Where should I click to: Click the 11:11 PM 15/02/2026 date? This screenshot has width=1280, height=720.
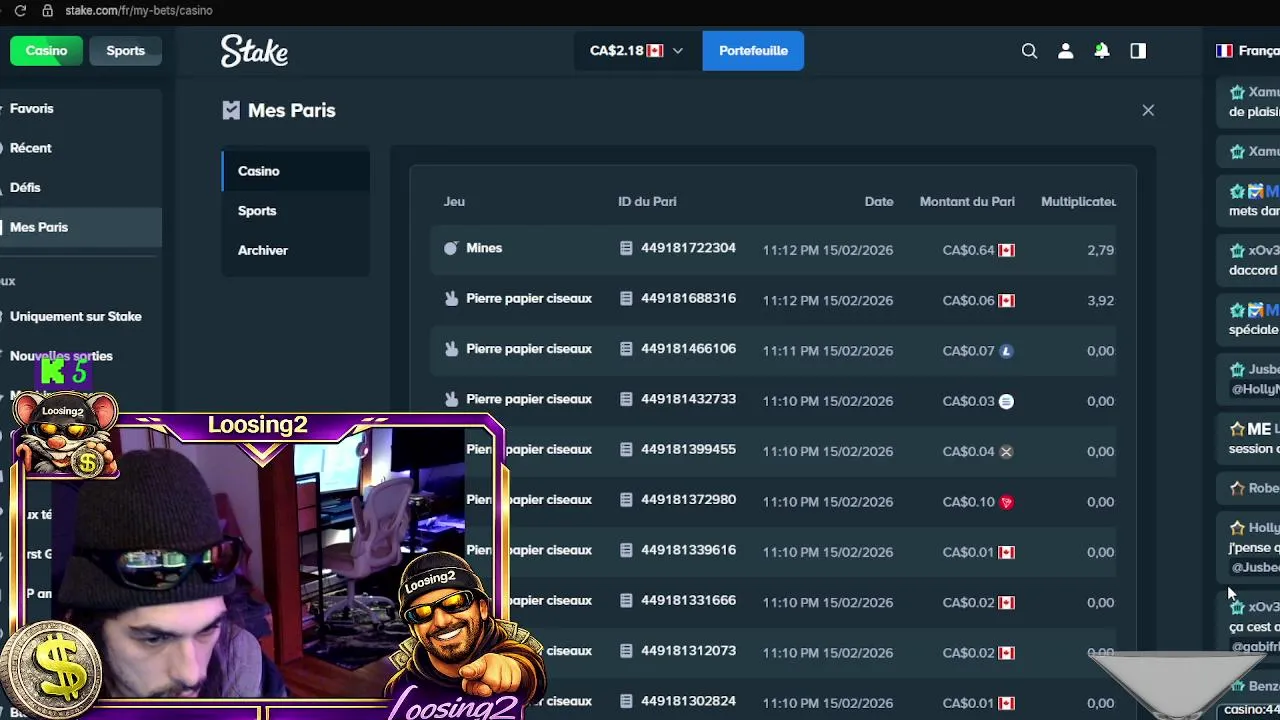pyautogui.click(x=828, y=351)
